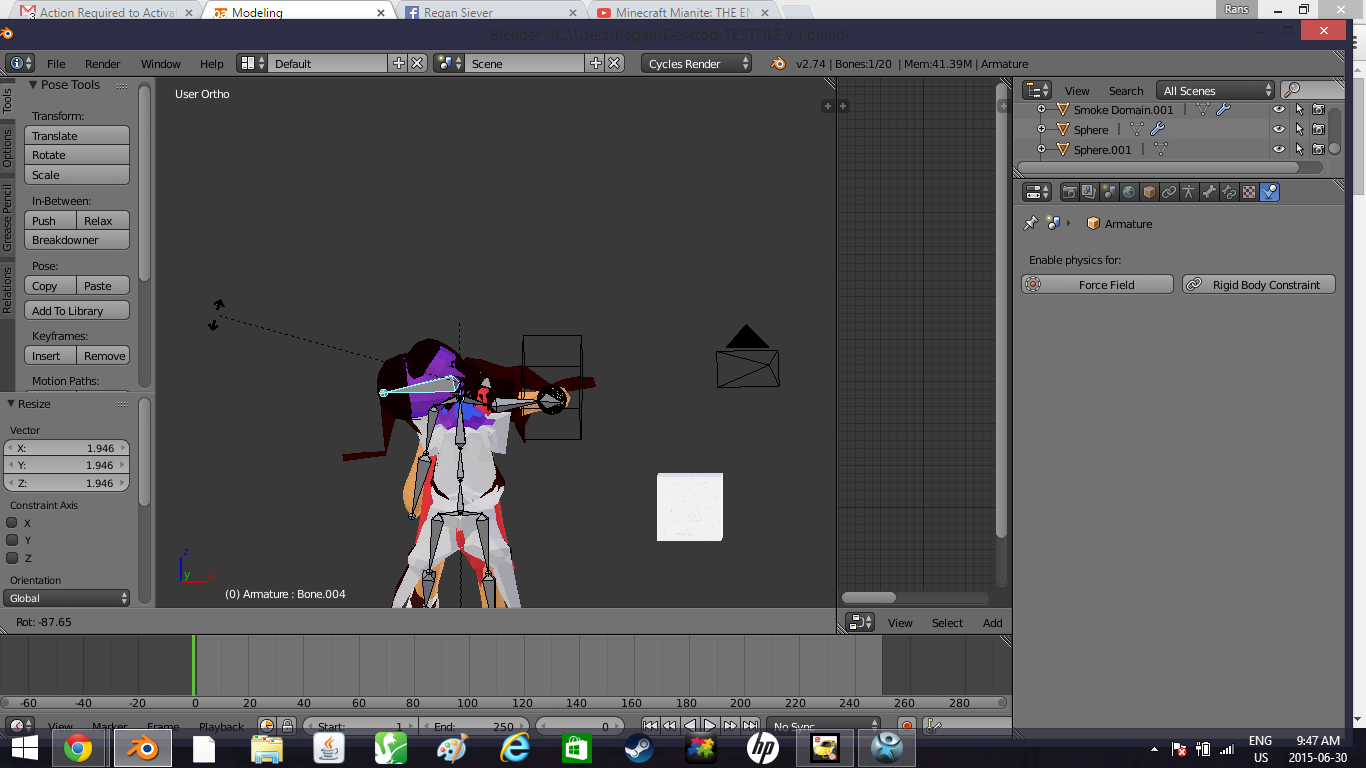This screenshot has height=768, width=1366.
Task: Toggle visibility eye for Sphere
Action: [x=1278, y=129]
